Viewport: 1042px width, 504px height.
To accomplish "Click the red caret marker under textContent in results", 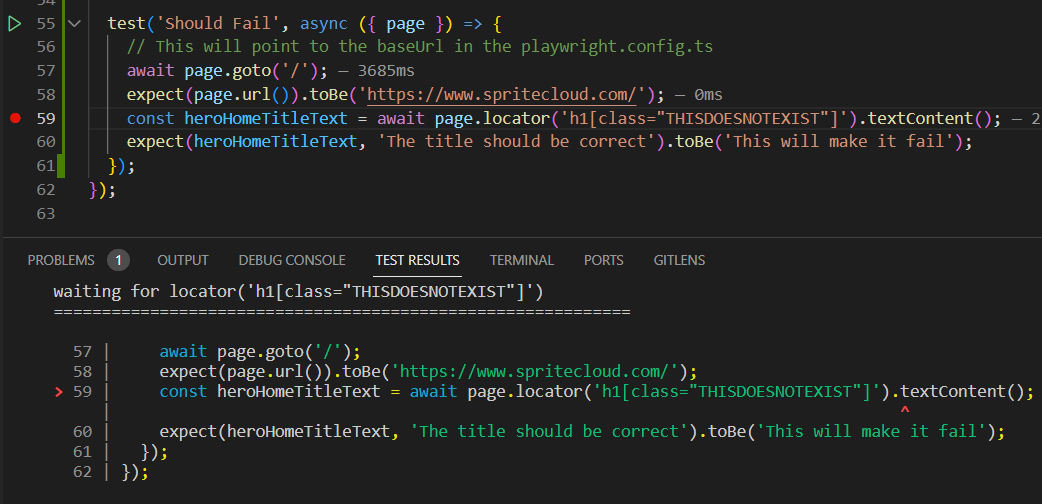I will (x=905, y=410).
